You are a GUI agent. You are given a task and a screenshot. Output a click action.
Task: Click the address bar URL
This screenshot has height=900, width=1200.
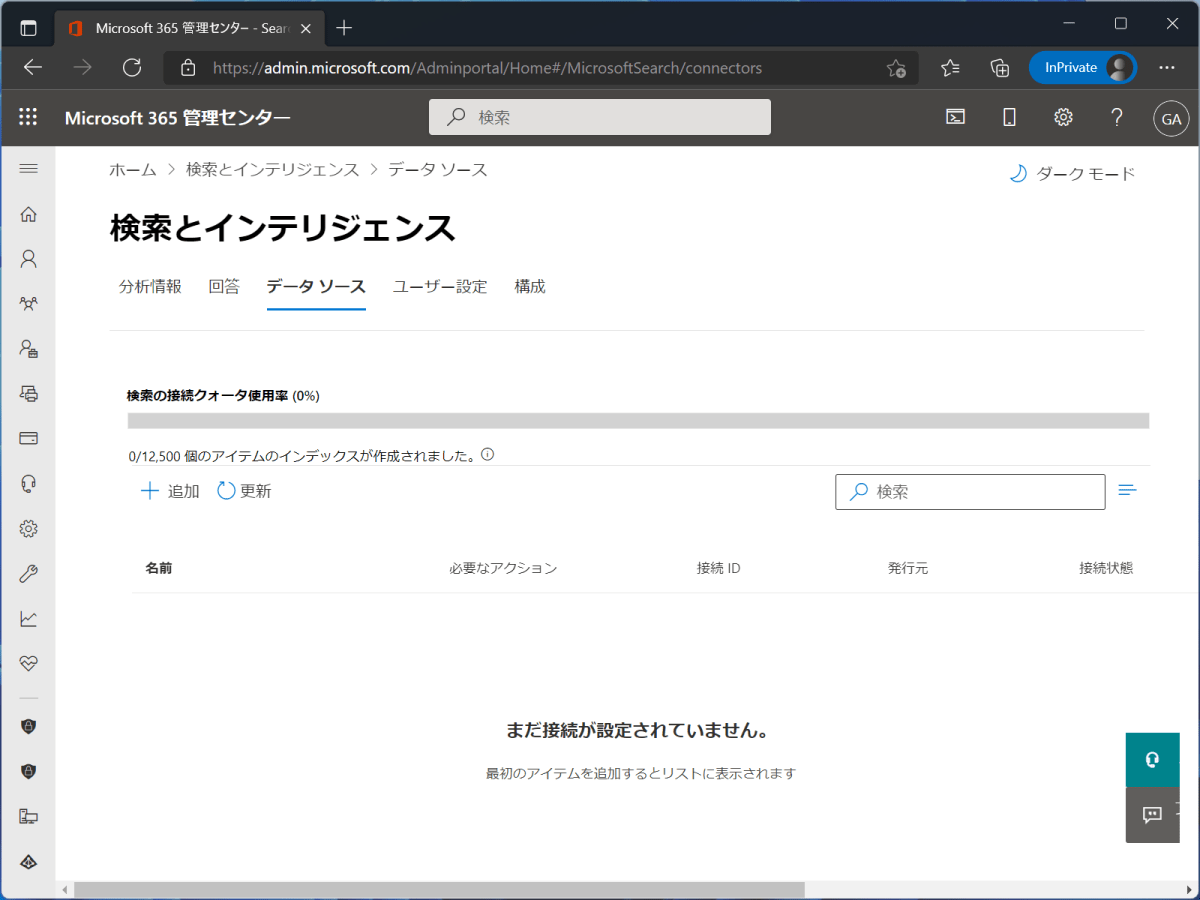pyautogui.click(x=487, y=68)
